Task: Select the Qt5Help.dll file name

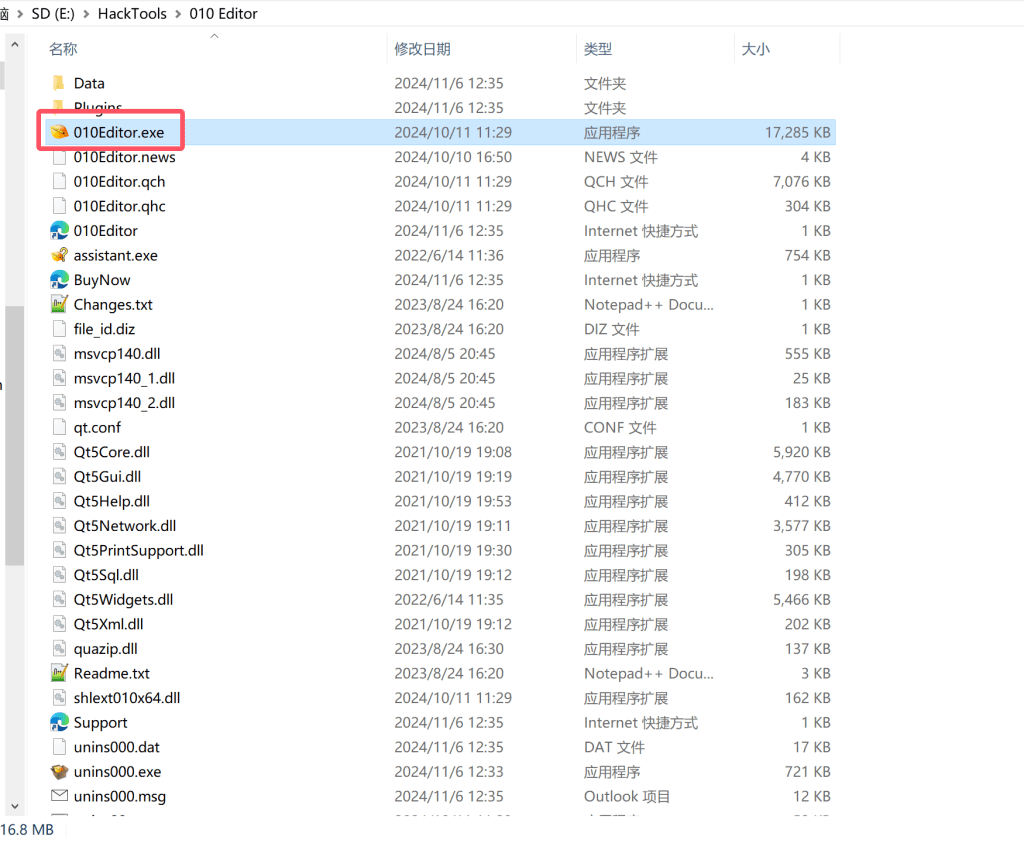Action: pyautogui.click(x=112, y=501)
